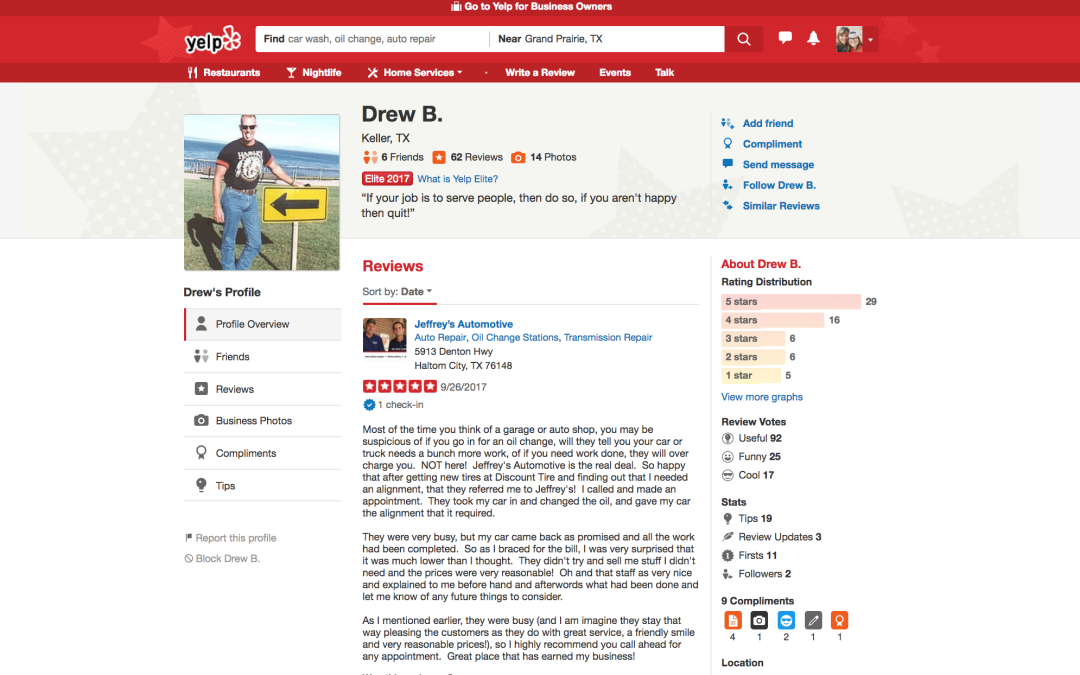The width and height of the screenshot is (1080, 675).
Task: Open the messages speech bubble icon
Action: point(785,38)
